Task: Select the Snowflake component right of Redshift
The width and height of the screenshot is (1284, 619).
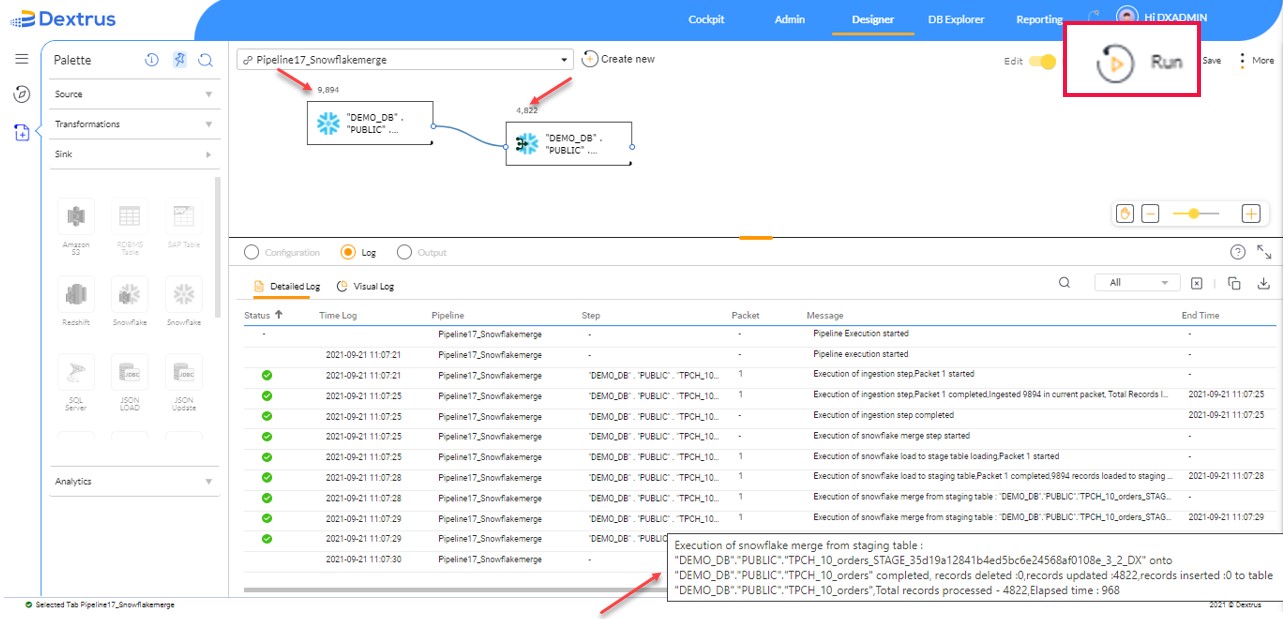Action: click(x=130, y=301)
